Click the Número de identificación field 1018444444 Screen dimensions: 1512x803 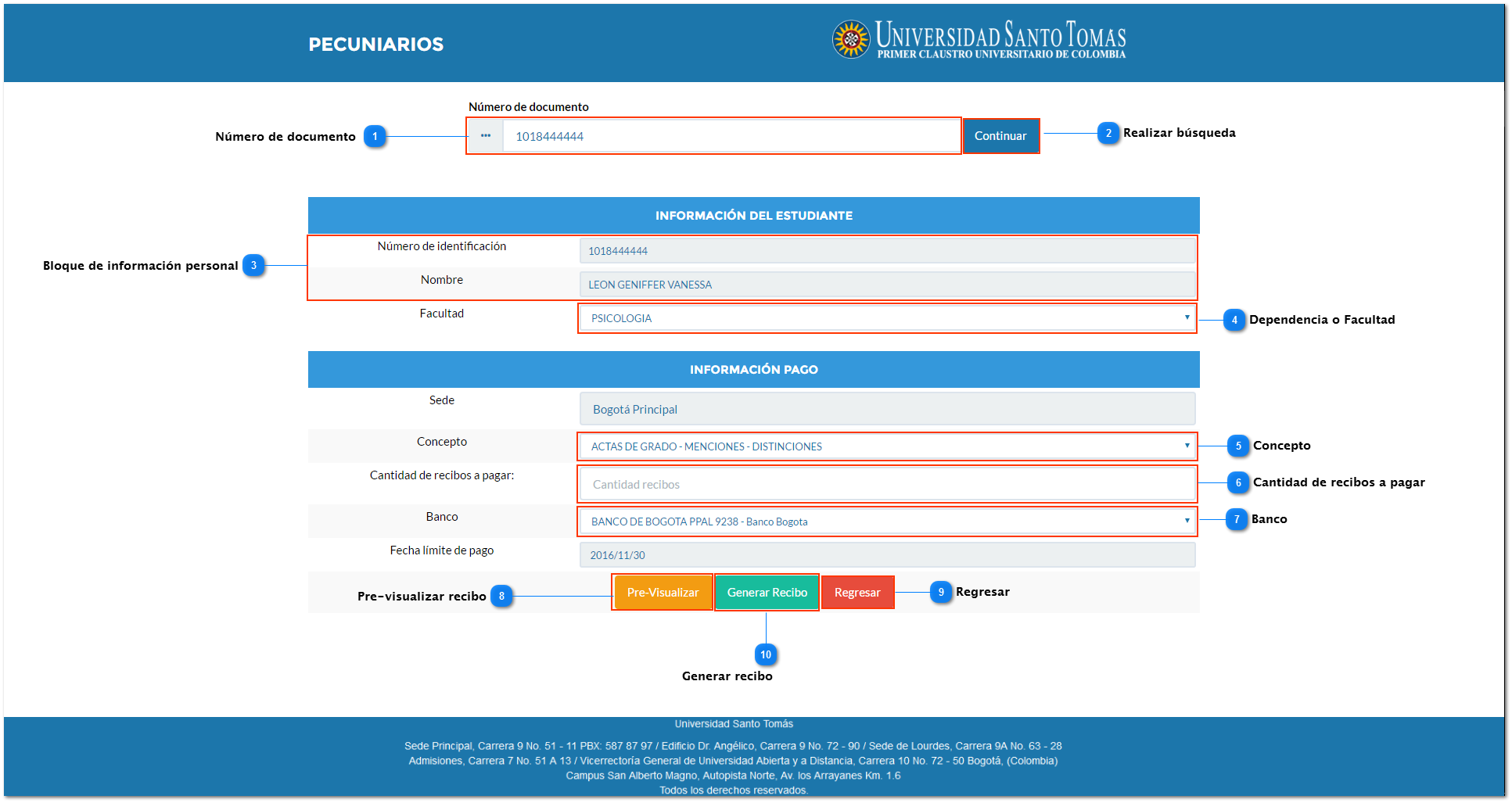887,251
